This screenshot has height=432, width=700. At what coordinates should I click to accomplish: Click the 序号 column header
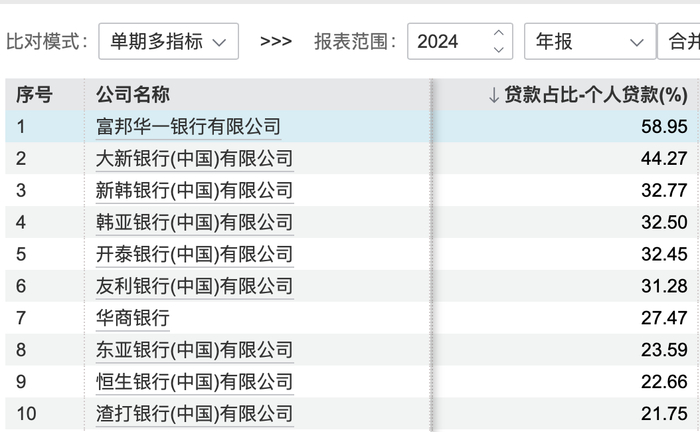pyautogui.click(x=34, y=95)
